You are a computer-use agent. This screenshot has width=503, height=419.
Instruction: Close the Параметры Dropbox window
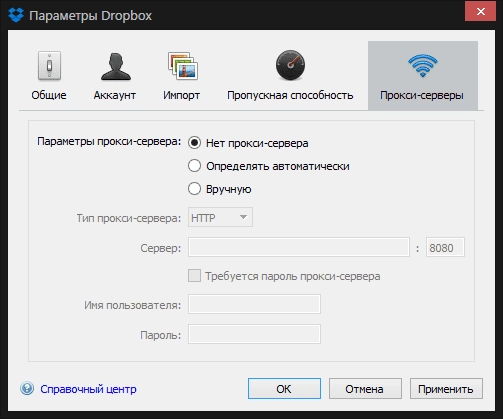[x=480, y=12]
